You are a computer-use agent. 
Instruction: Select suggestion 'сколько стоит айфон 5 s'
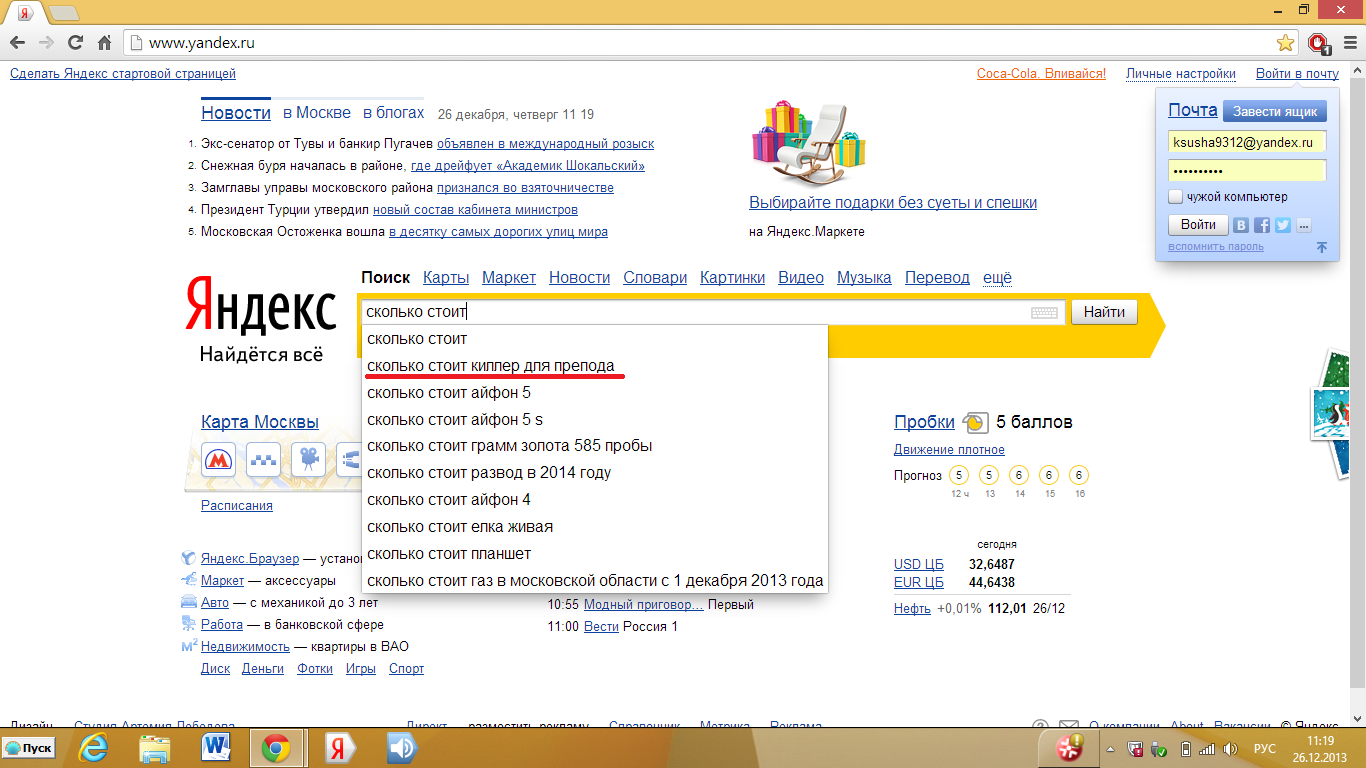(455, 420)
